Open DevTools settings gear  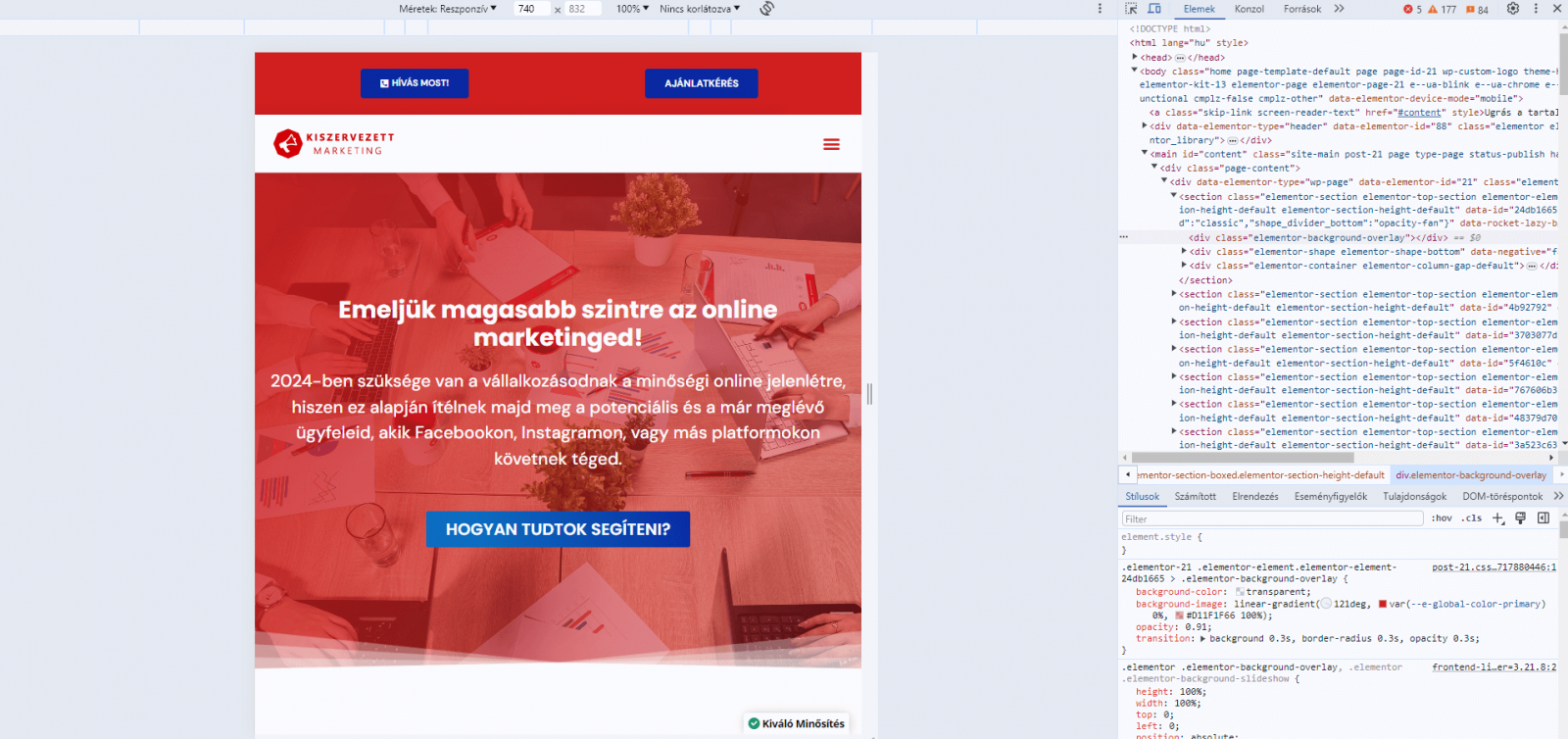point(1513,9)
